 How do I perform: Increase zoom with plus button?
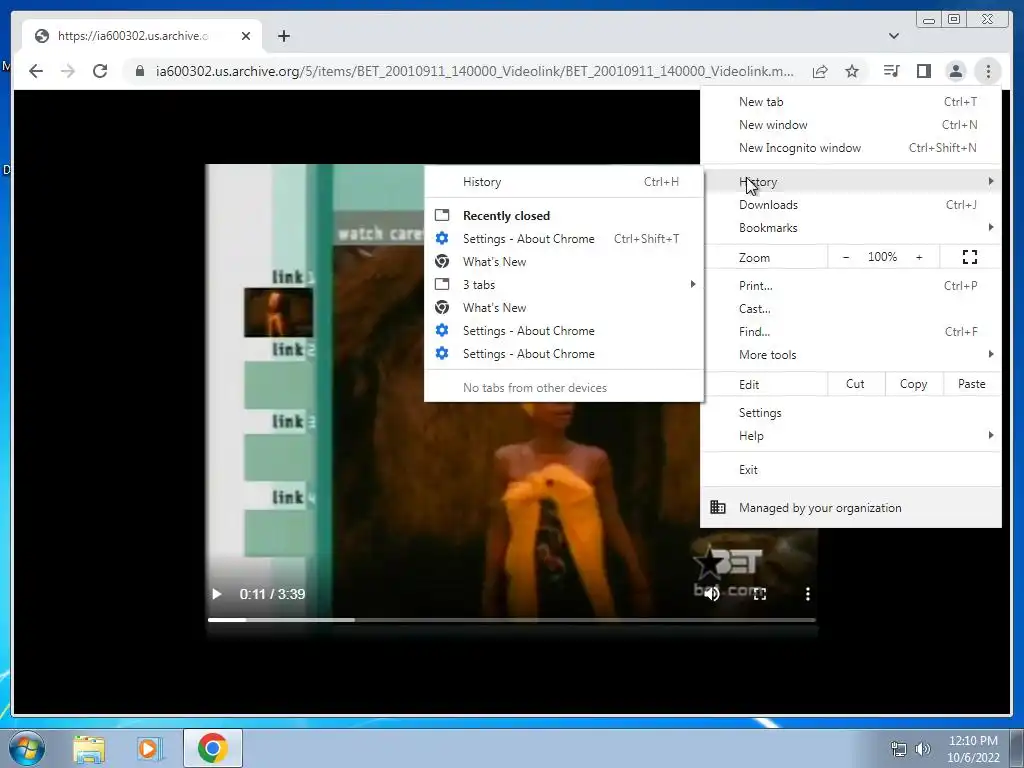(x=919, y=257)
